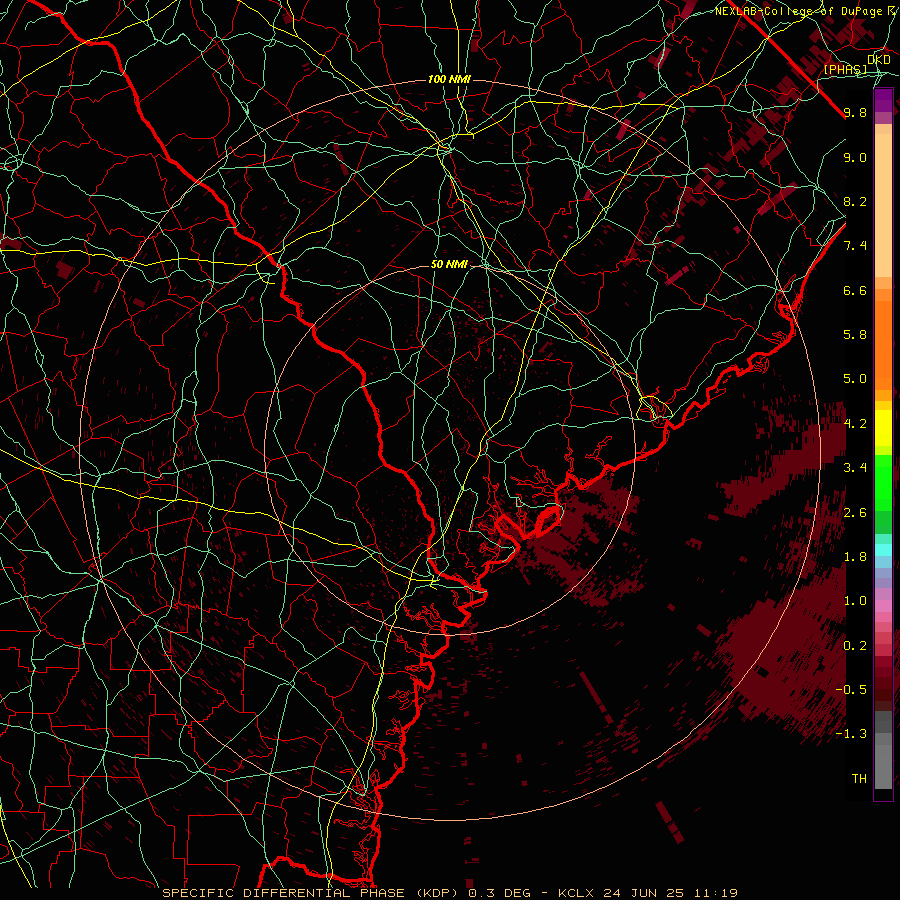The image size is (900, 900).
Task: Click the bright green segment of color bar
Action: click(883, 482)
